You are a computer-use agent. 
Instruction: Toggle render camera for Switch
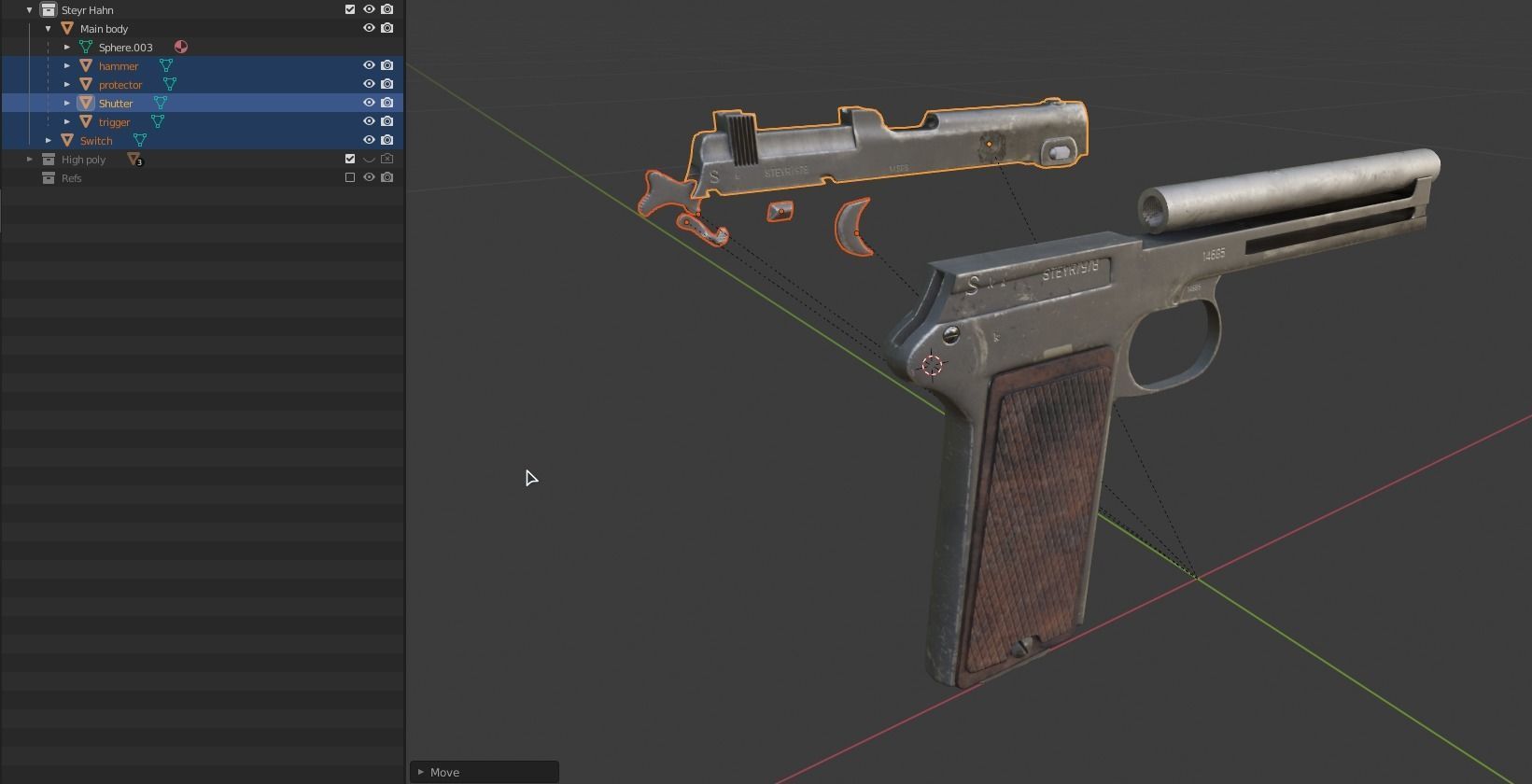[x=387, y=140]
